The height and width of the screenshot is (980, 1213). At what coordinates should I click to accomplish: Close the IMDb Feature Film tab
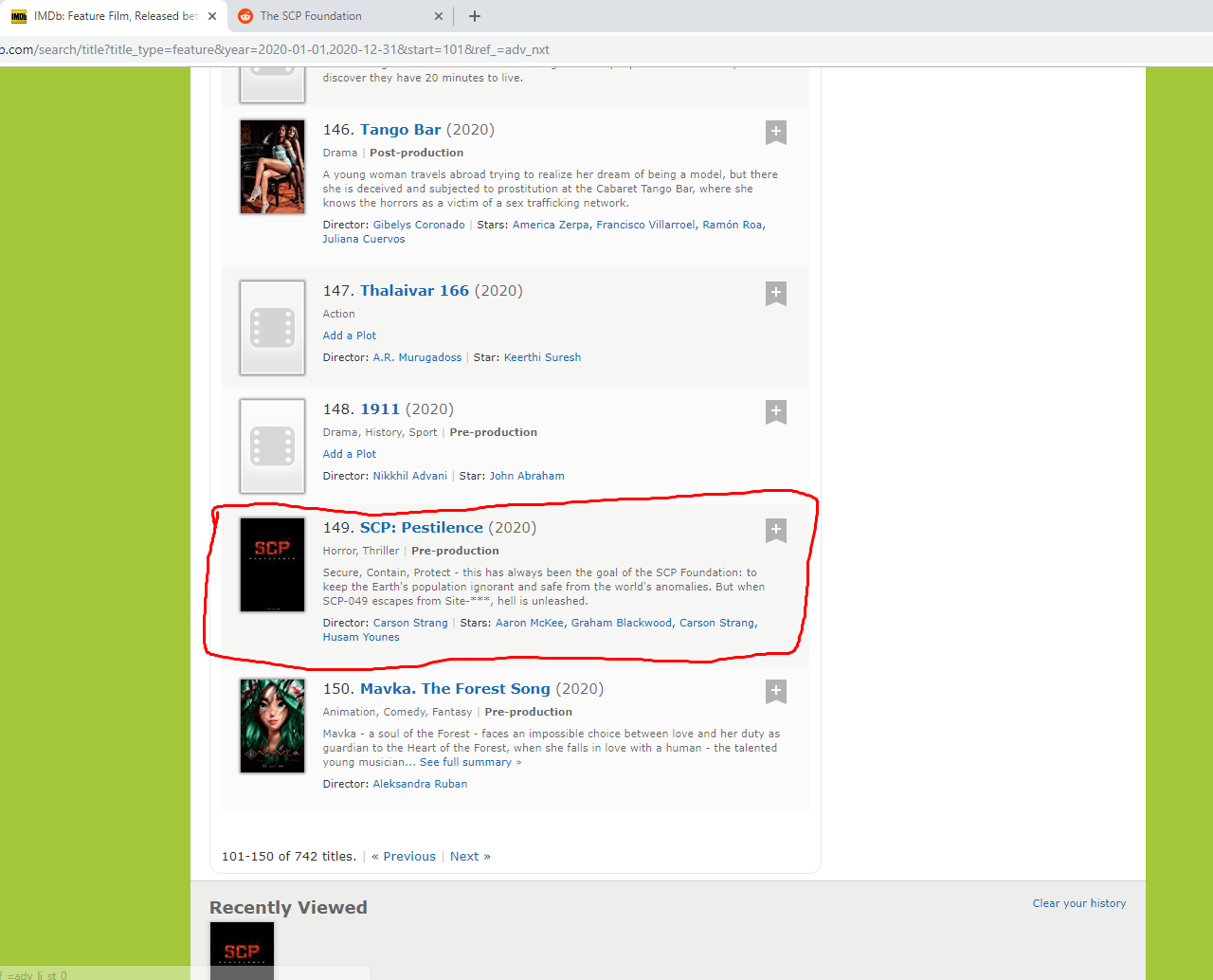coord(212,16)
